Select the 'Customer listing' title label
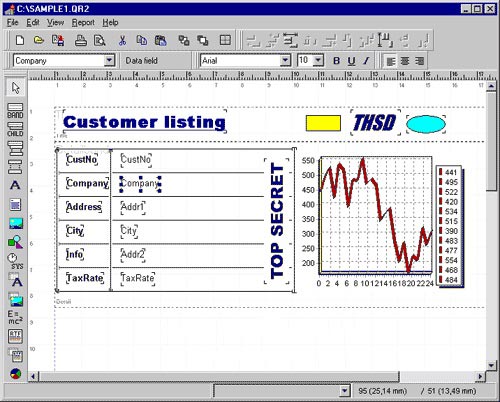This screenshot has width=500, height=402. pyautogui.click(x=144, y=122)
